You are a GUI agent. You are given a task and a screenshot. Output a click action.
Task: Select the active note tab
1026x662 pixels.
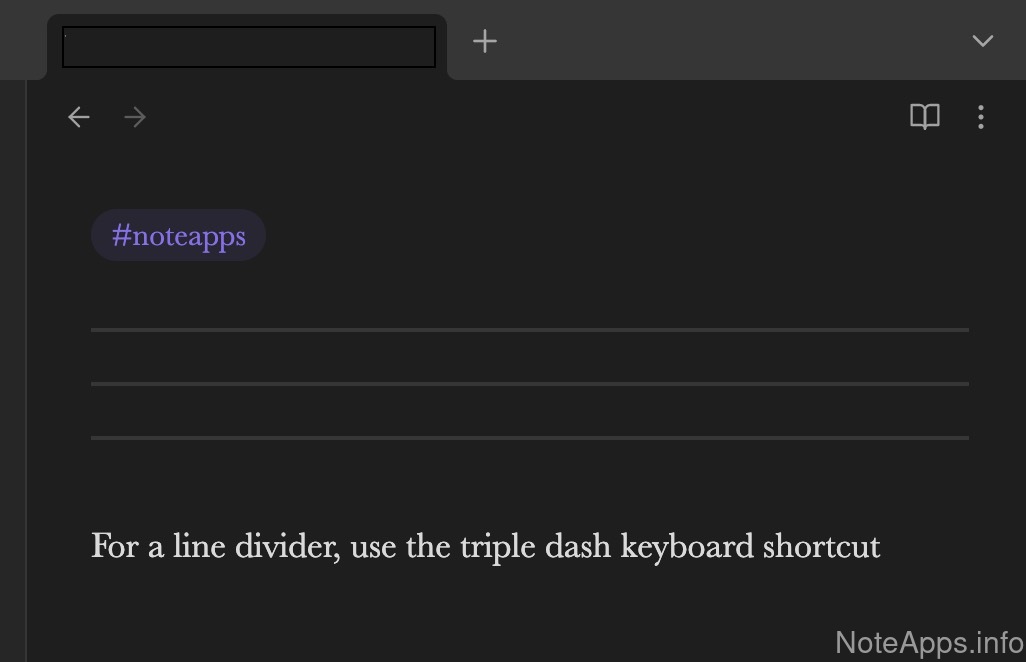(x=248, y=47)
